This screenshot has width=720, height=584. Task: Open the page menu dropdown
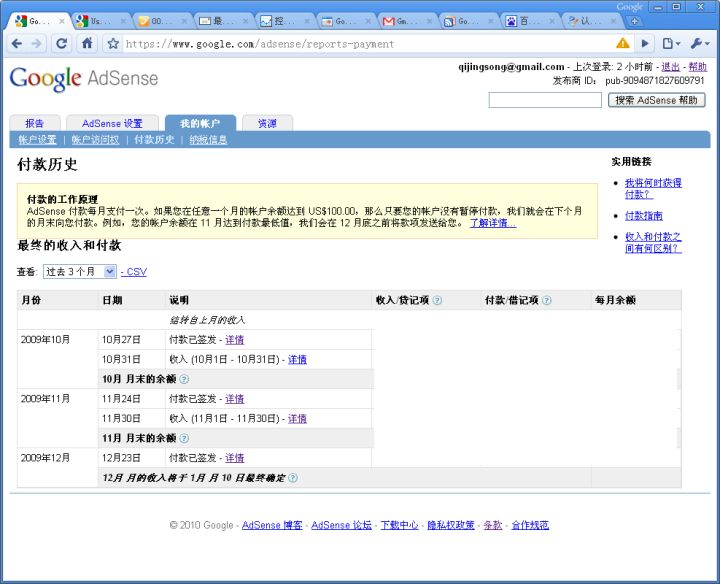click(x=670, y=43)
